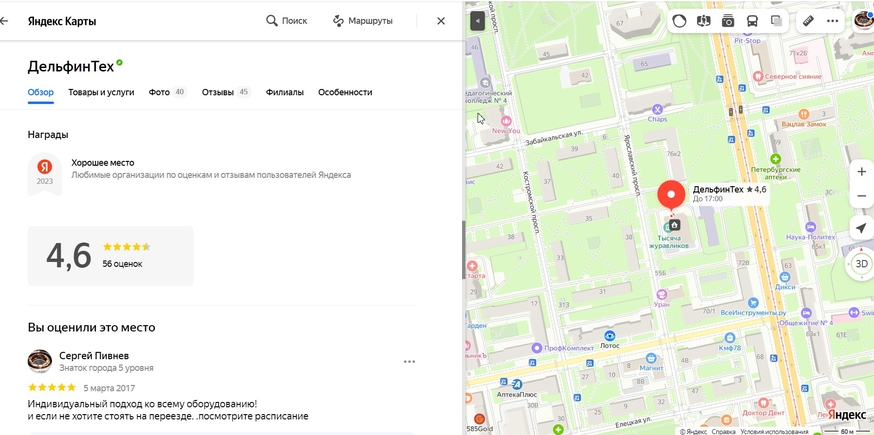
Task: Click the © Яндекс footer link
Action: coord(693,432)
